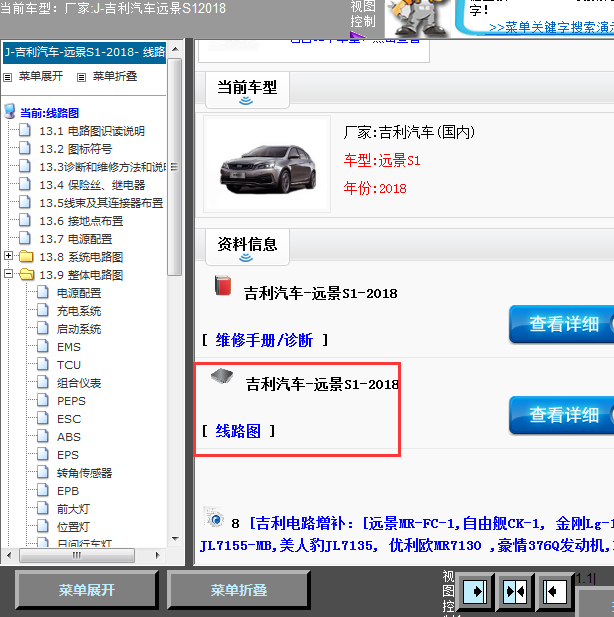Click the computer icon beside 当前:线路图
The image size is (614, 617).
pos(10,112)
